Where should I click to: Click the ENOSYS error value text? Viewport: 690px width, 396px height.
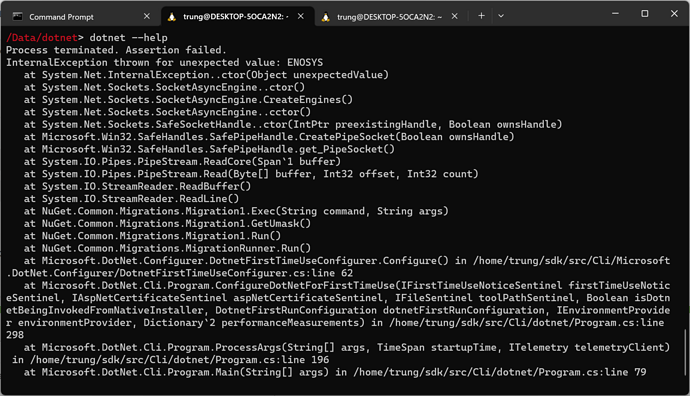pos(305,62)
